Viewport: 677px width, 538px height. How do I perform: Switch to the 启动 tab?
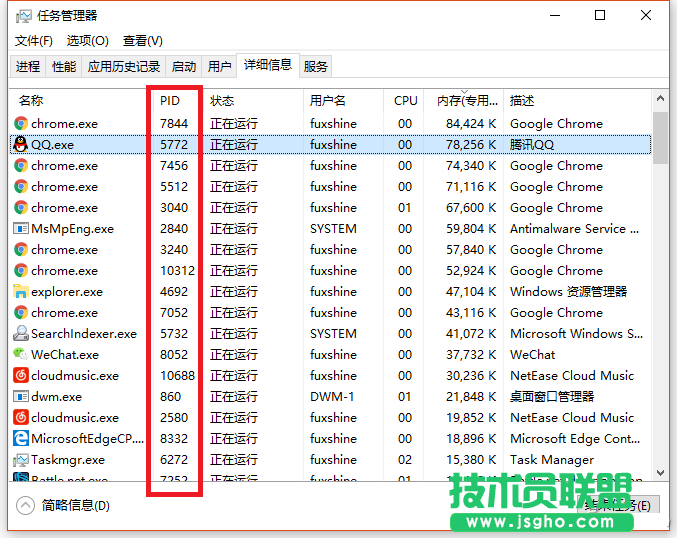tap(184, 66)
